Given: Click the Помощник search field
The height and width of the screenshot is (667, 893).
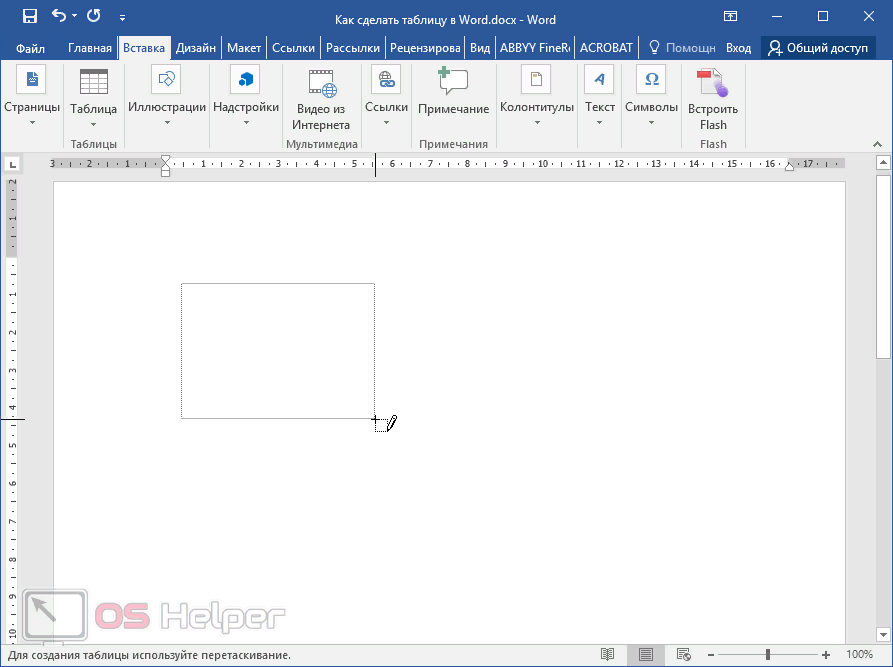Looking at the screenshot, I should pos(683,48).
